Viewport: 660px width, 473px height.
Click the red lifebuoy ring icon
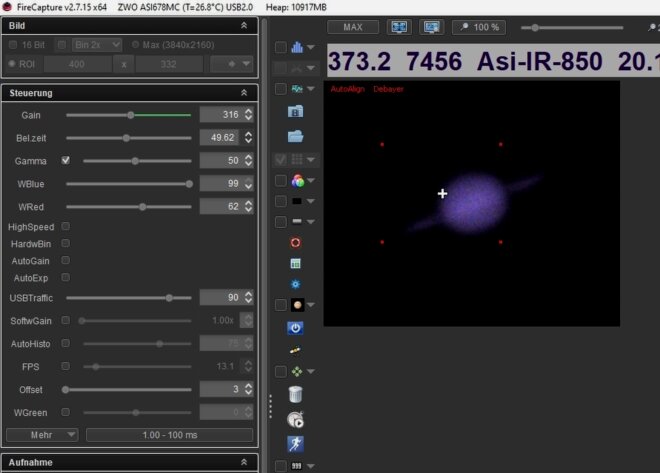click(x=296, y=242)
